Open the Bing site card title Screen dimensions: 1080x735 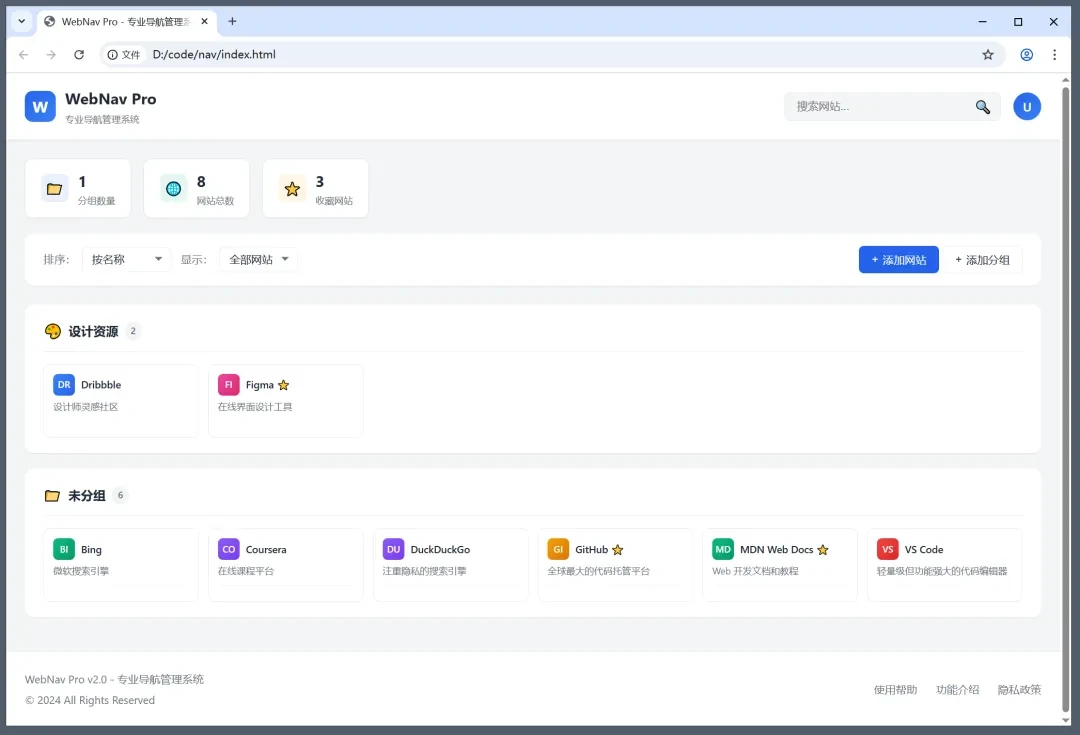click(91, 550)
